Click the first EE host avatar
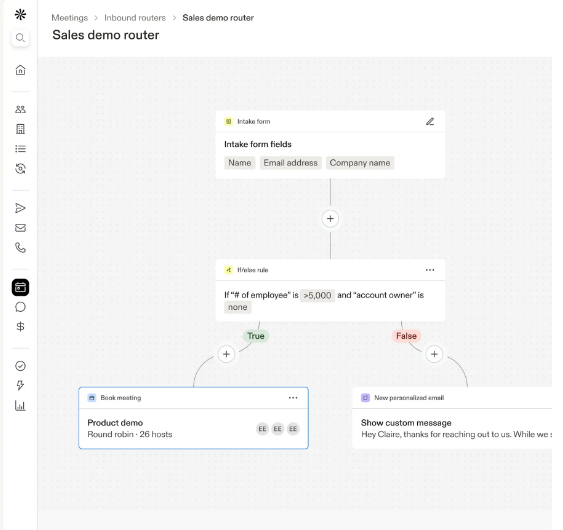The height and width of the screenshot is (530, 563). click(262, 429)
